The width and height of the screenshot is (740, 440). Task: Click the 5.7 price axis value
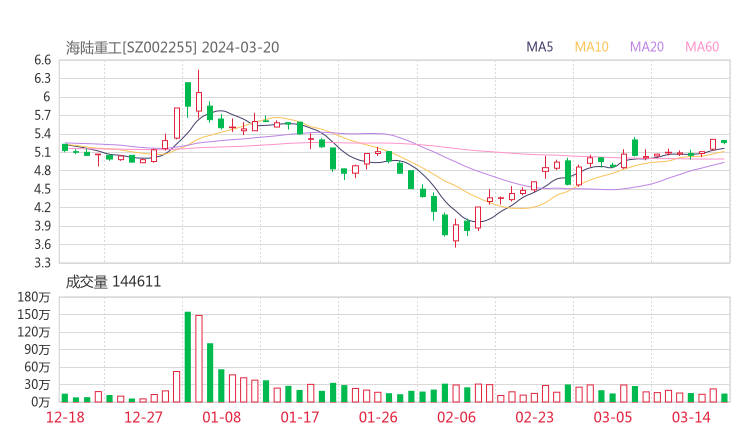42,115
